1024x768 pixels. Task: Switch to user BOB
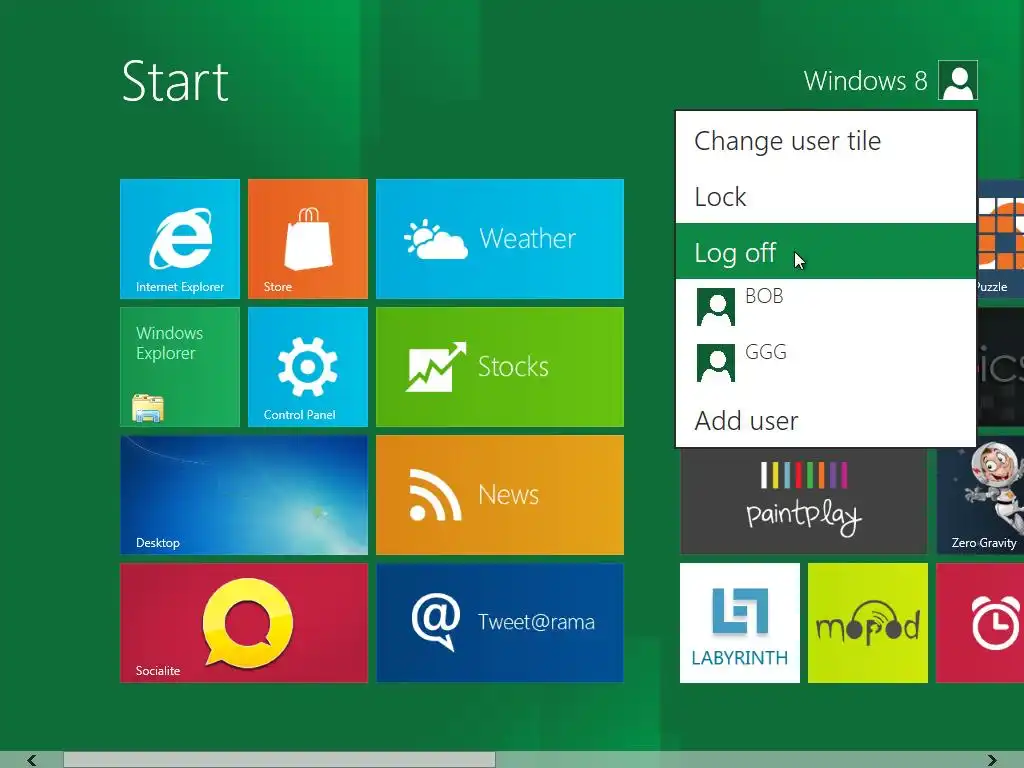coord(825,307)
